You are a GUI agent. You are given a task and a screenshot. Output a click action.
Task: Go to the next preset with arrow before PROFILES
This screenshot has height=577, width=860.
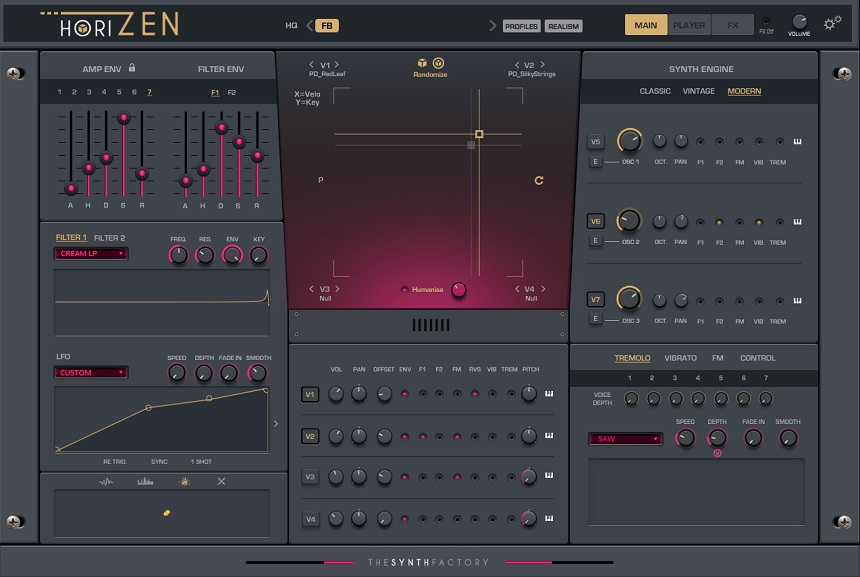tap(493, 26)
